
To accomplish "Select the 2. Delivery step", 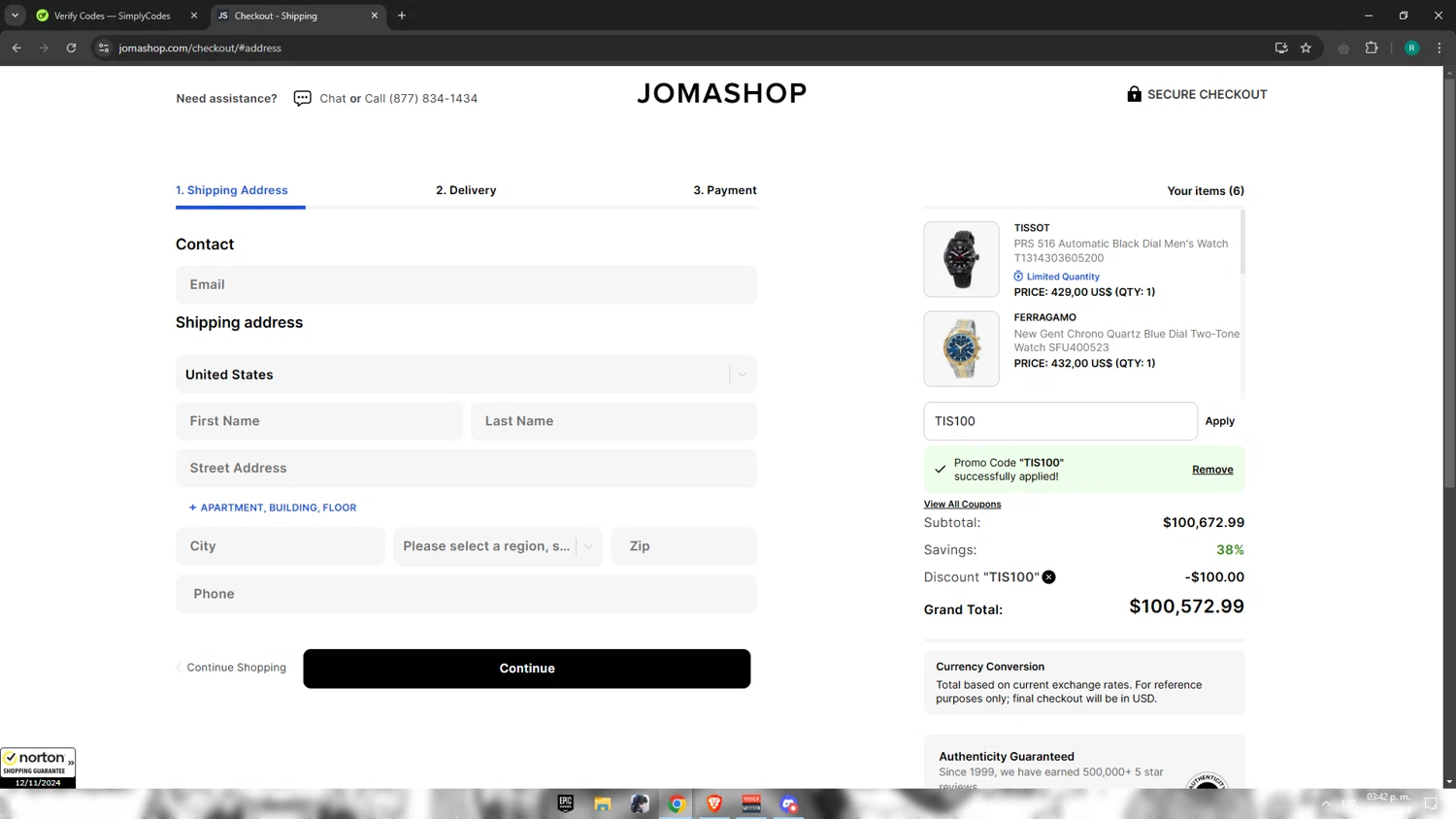I will click(466, 190).
